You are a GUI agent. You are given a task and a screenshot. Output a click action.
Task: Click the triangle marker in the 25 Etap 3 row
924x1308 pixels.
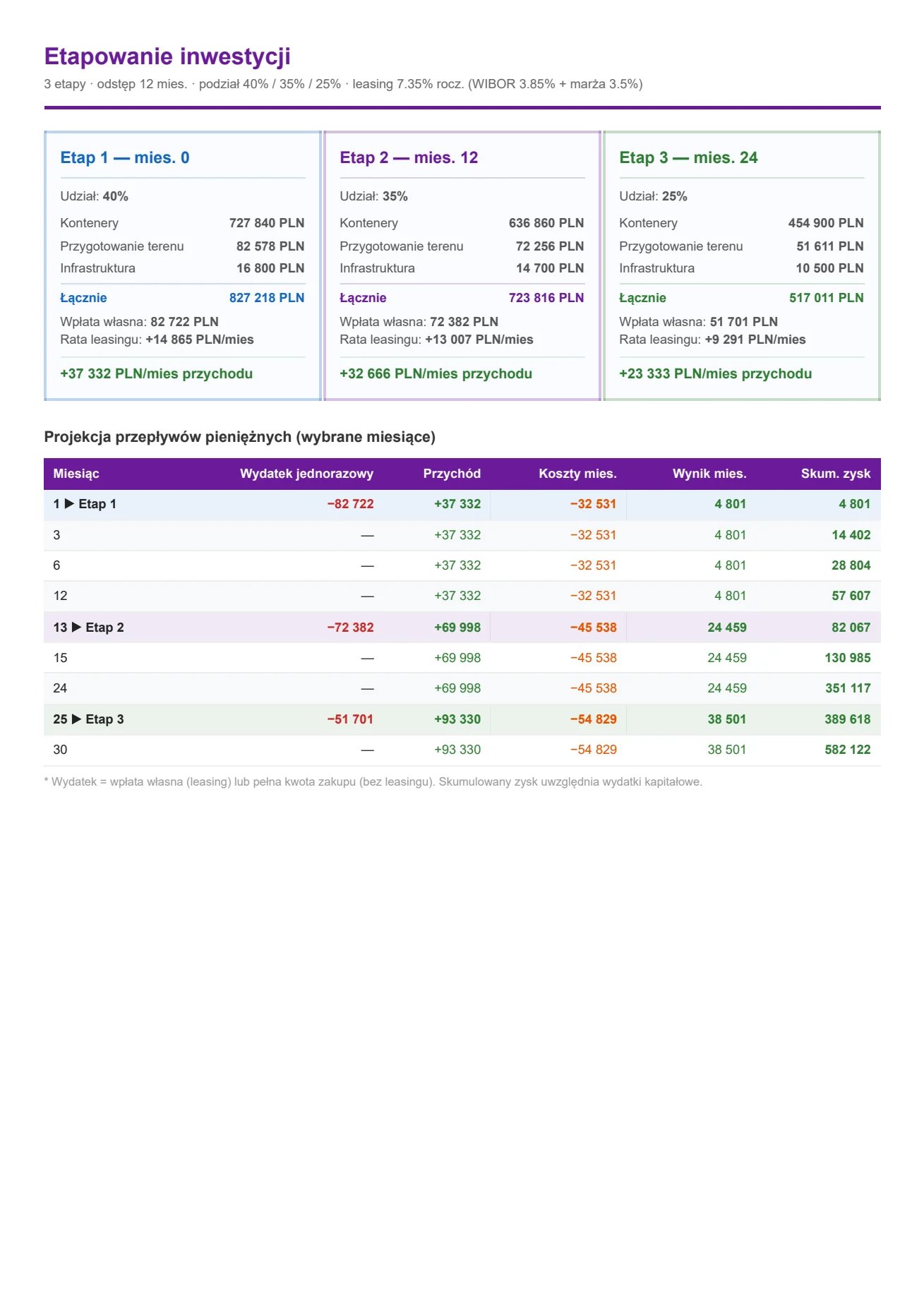76,719
